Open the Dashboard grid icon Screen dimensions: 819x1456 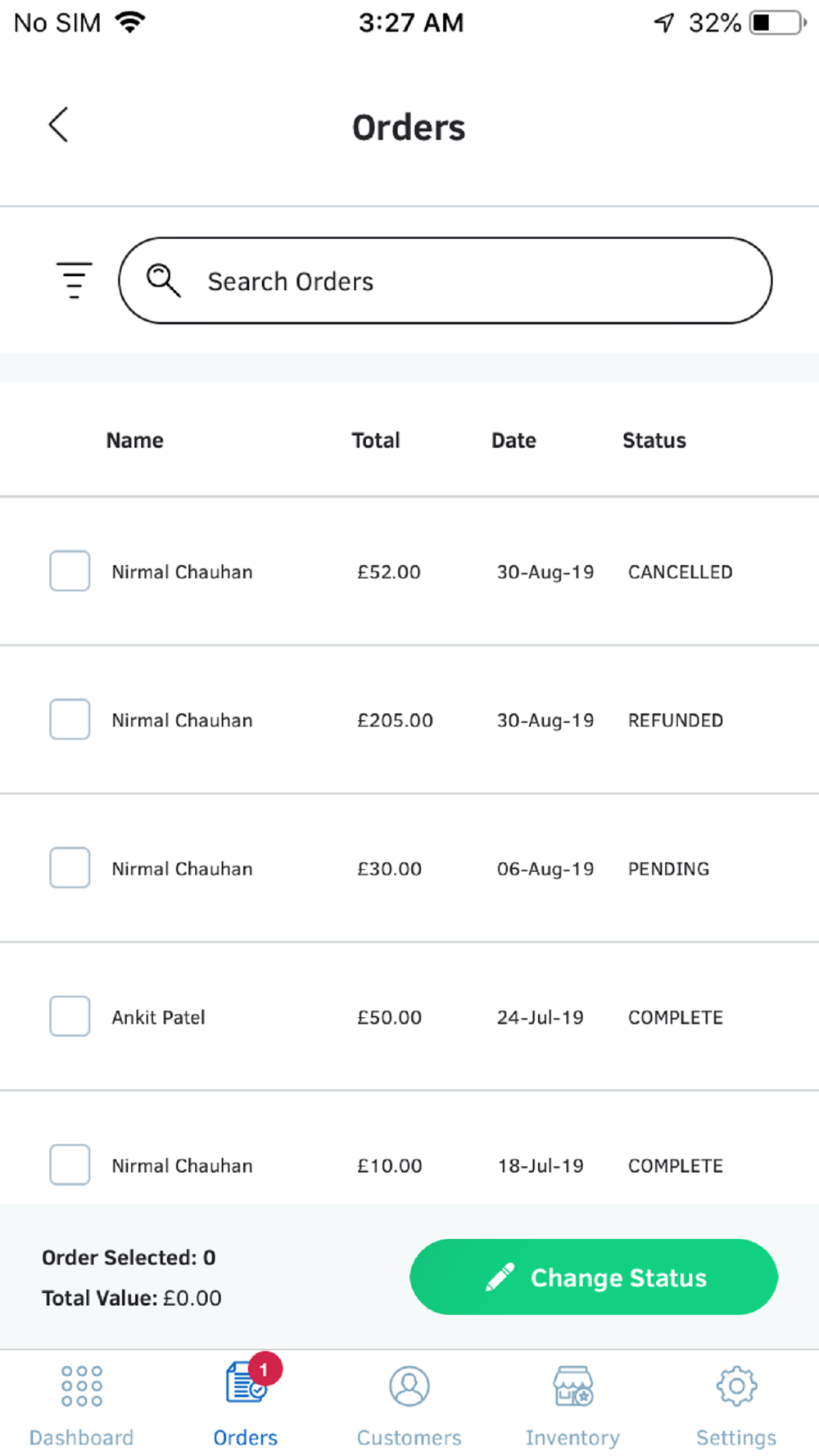(82, 1386)
